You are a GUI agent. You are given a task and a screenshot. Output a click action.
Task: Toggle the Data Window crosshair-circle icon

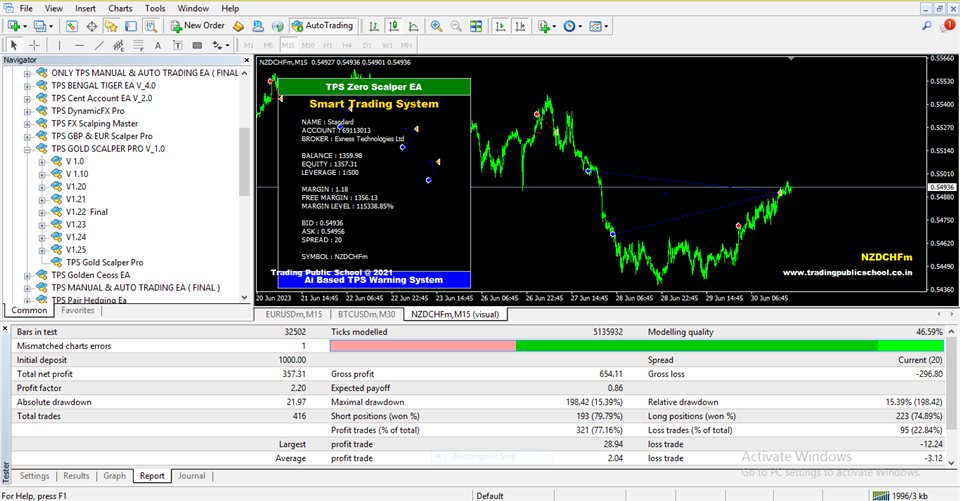click(92, 26)
